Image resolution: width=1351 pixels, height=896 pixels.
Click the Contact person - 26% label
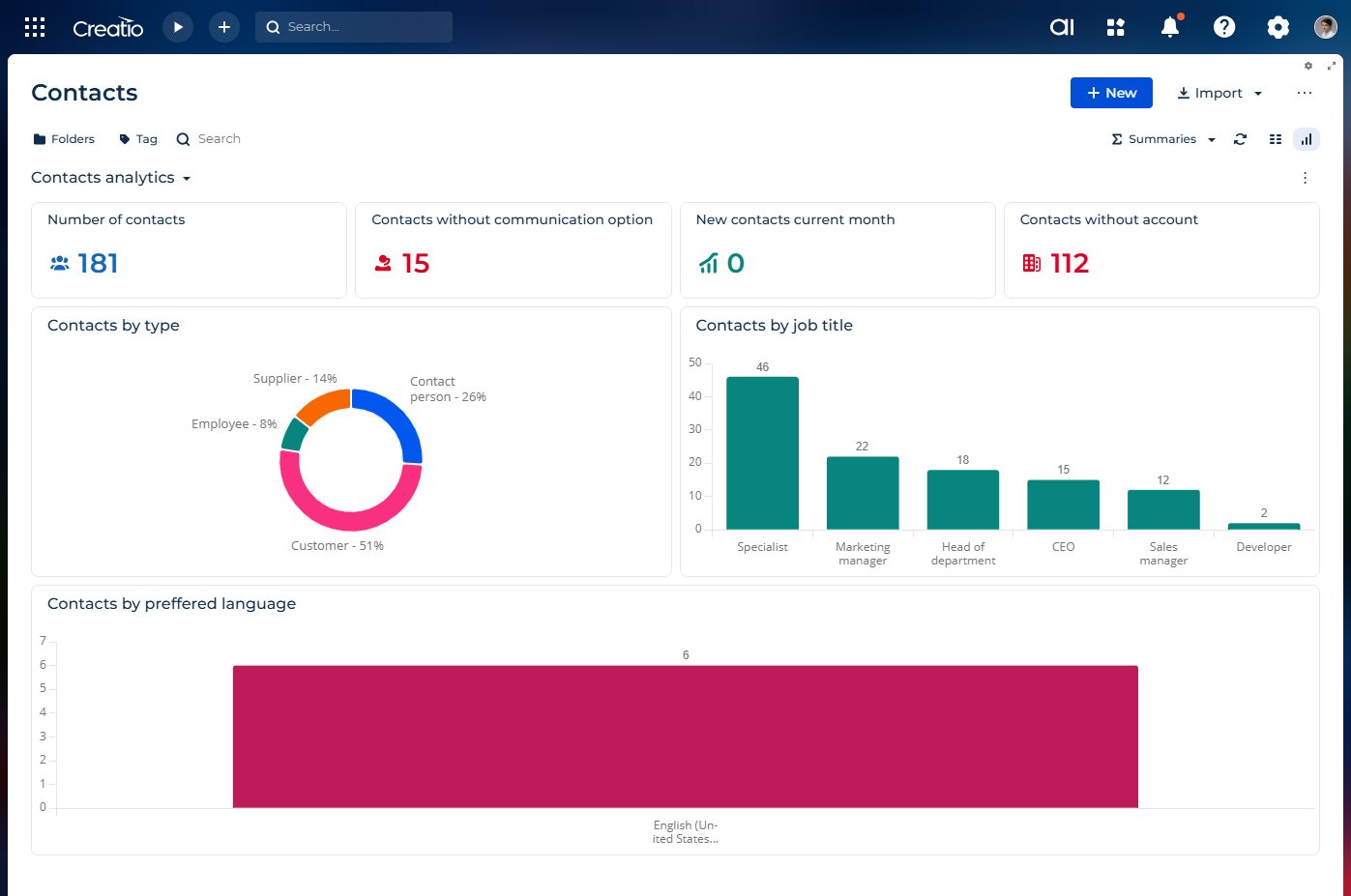tap(448, 390)
